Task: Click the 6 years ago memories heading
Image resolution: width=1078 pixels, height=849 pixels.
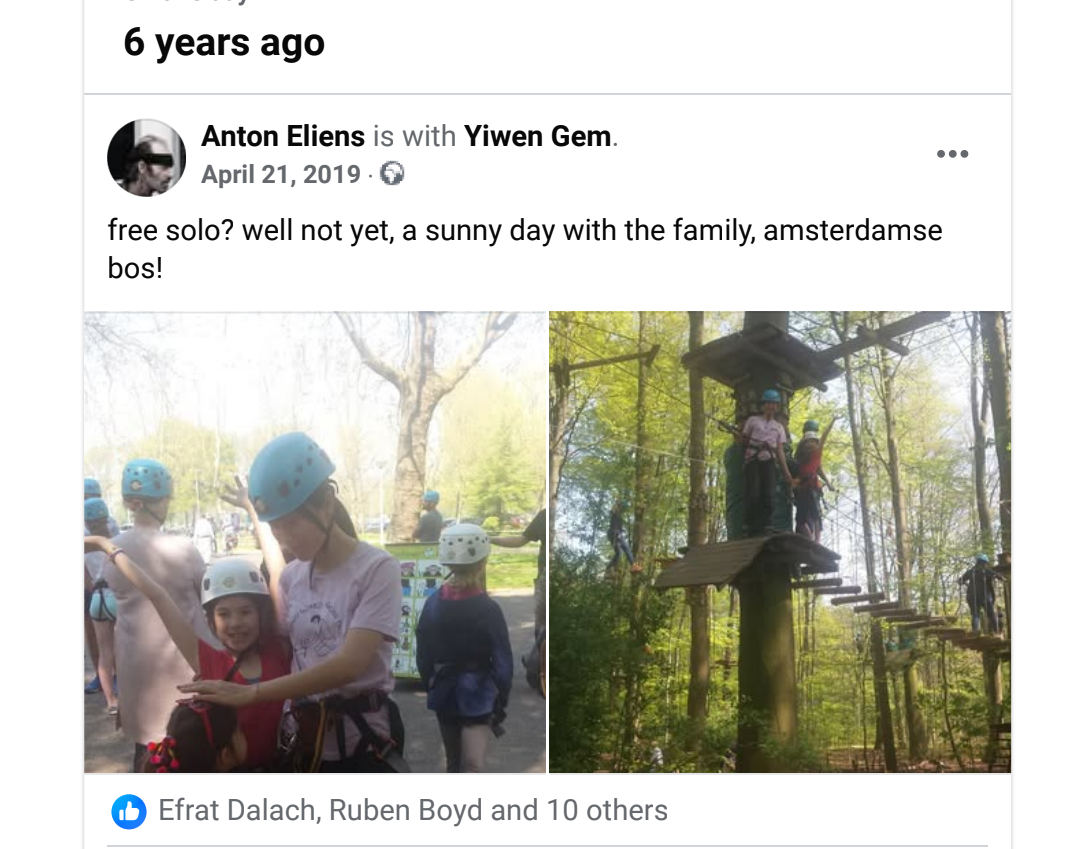Action: [x=223, y=43]
